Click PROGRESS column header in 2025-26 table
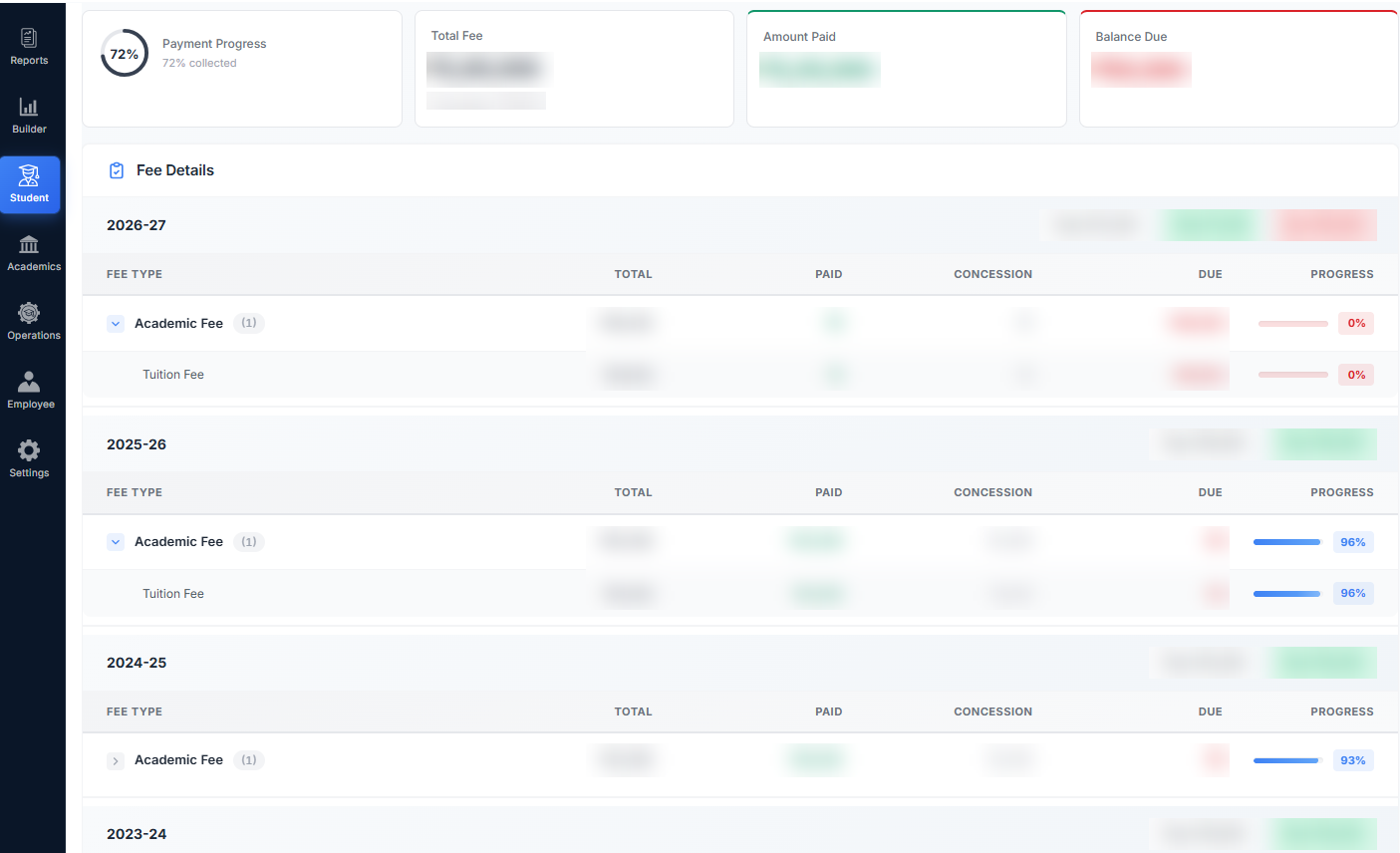 point(1341,492)
